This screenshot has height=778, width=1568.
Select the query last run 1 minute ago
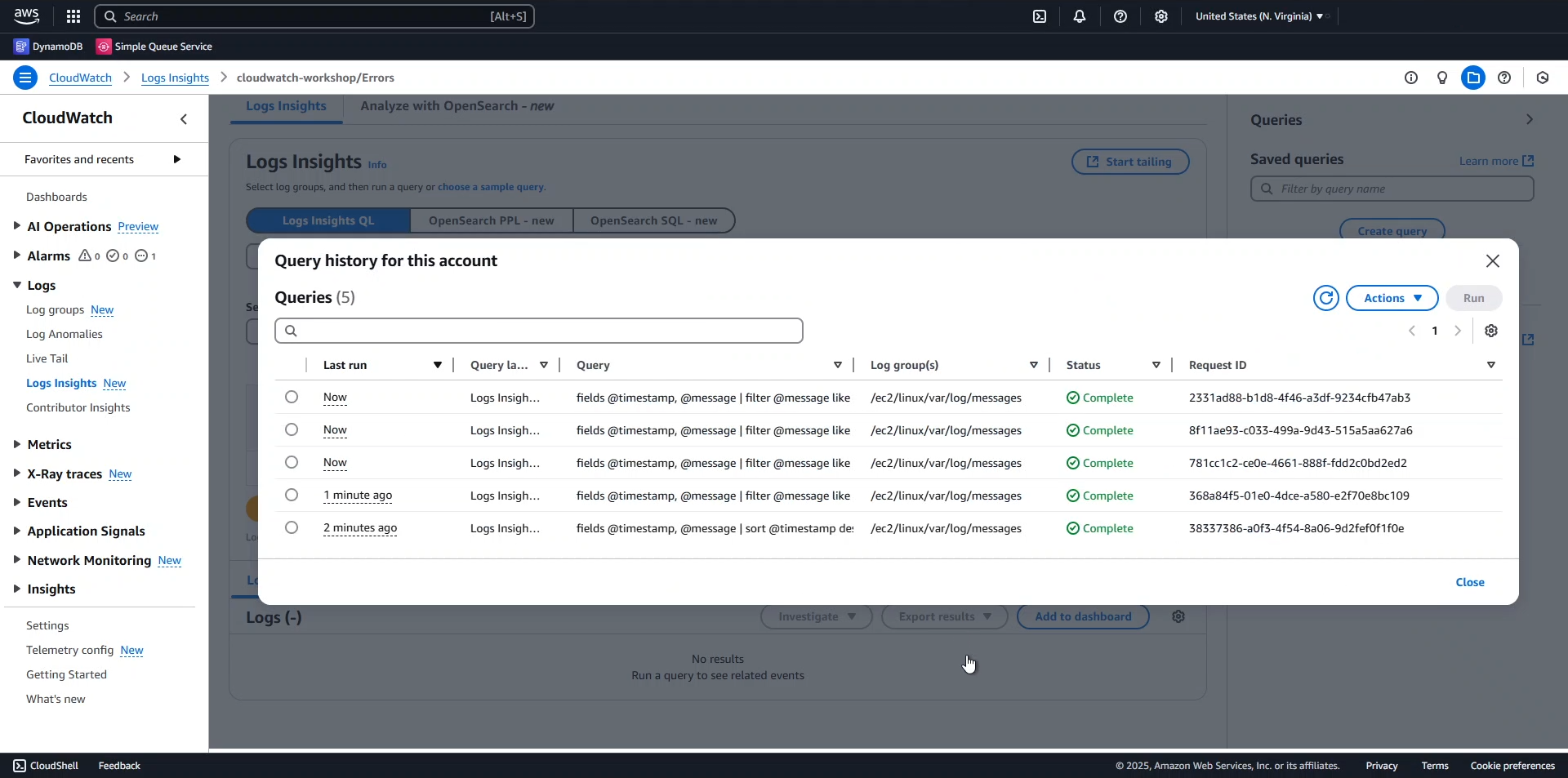point(292,495)
